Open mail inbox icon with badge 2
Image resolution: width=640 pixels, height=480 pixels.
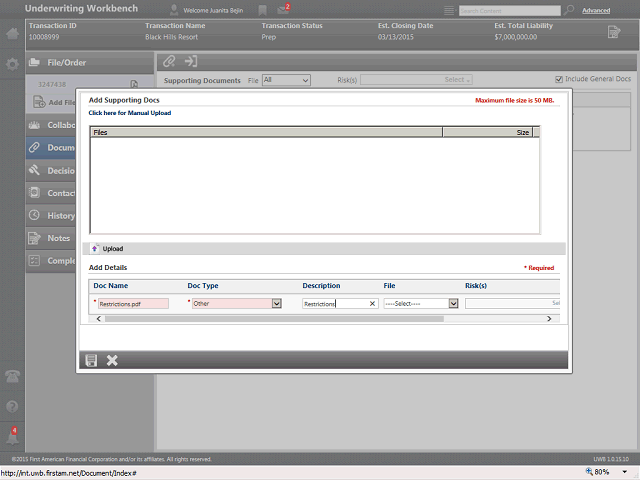tap(283, 9)
